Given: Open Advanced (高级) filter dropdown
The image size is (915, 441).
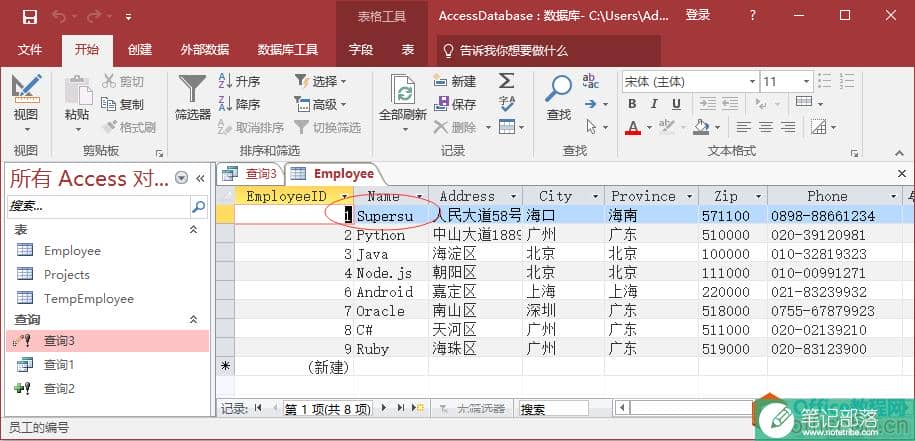Looking at the screenshot, I should coord(320,104).
